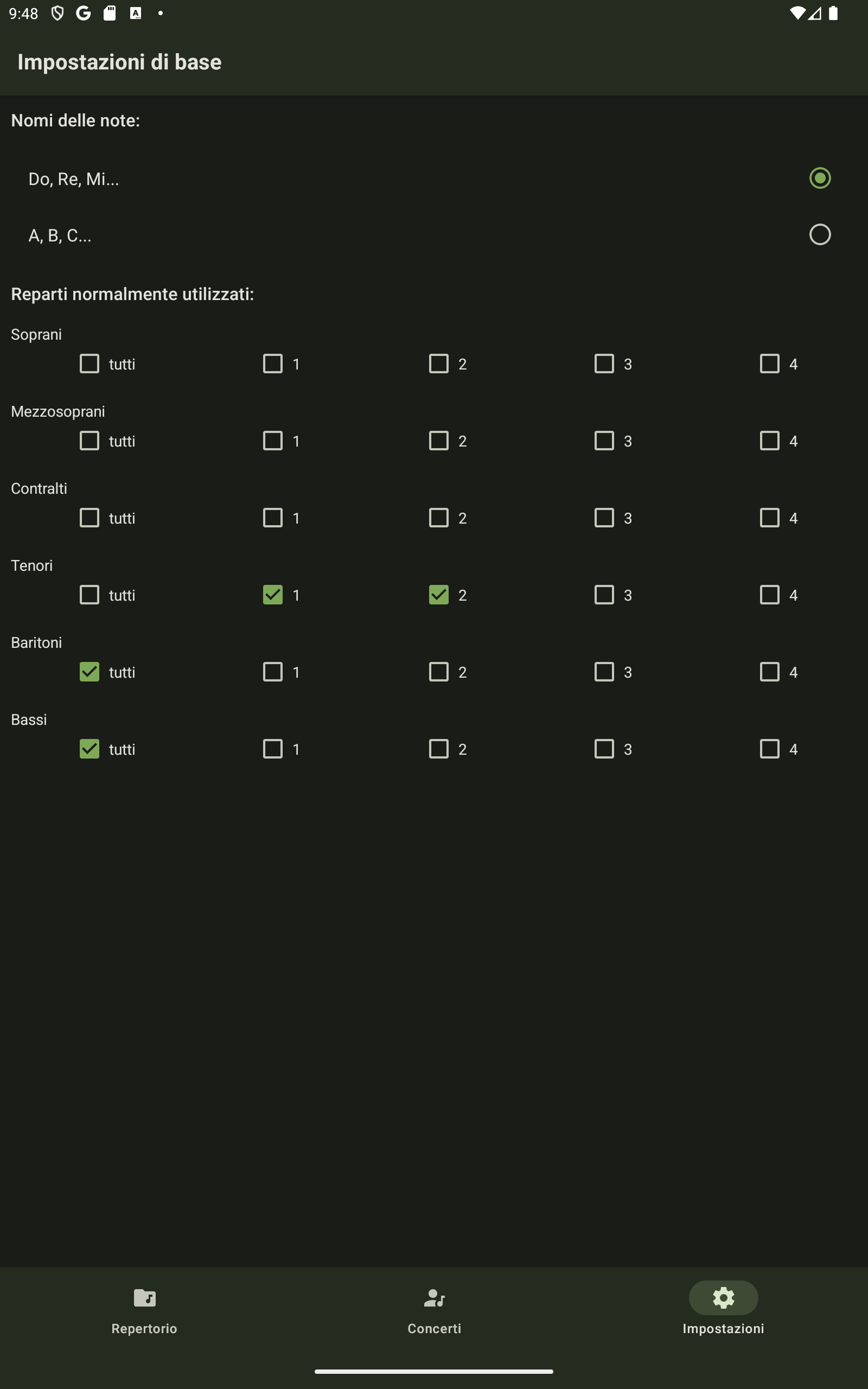The height and width of the screenshot is (1389, 868).
Task: Check Mezzosoprani section 2
Action: [x=438, y=440]
